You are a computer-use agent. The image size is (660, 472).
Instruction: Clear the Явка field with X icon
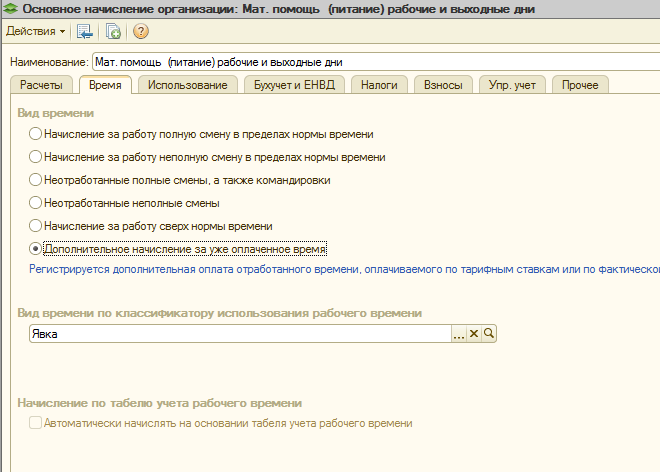pyautogui.click(x=475, y=335)
